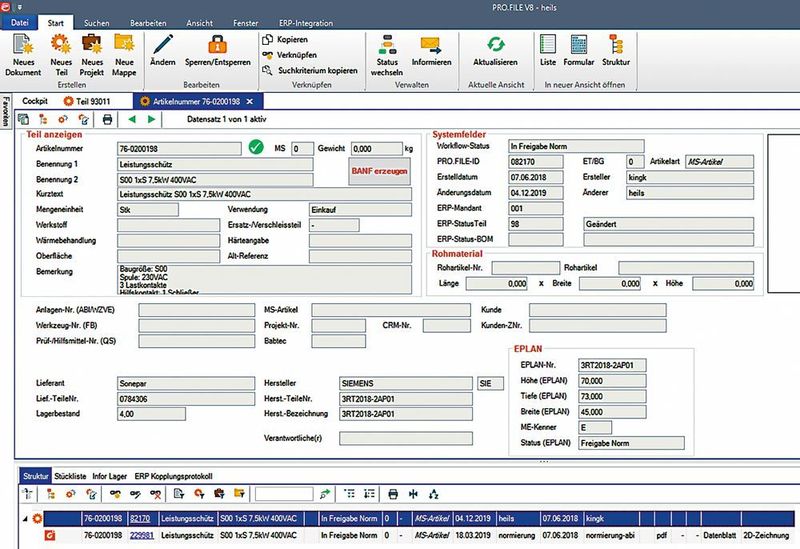Open link 229981 in structure row

click(x=142, y=535)
